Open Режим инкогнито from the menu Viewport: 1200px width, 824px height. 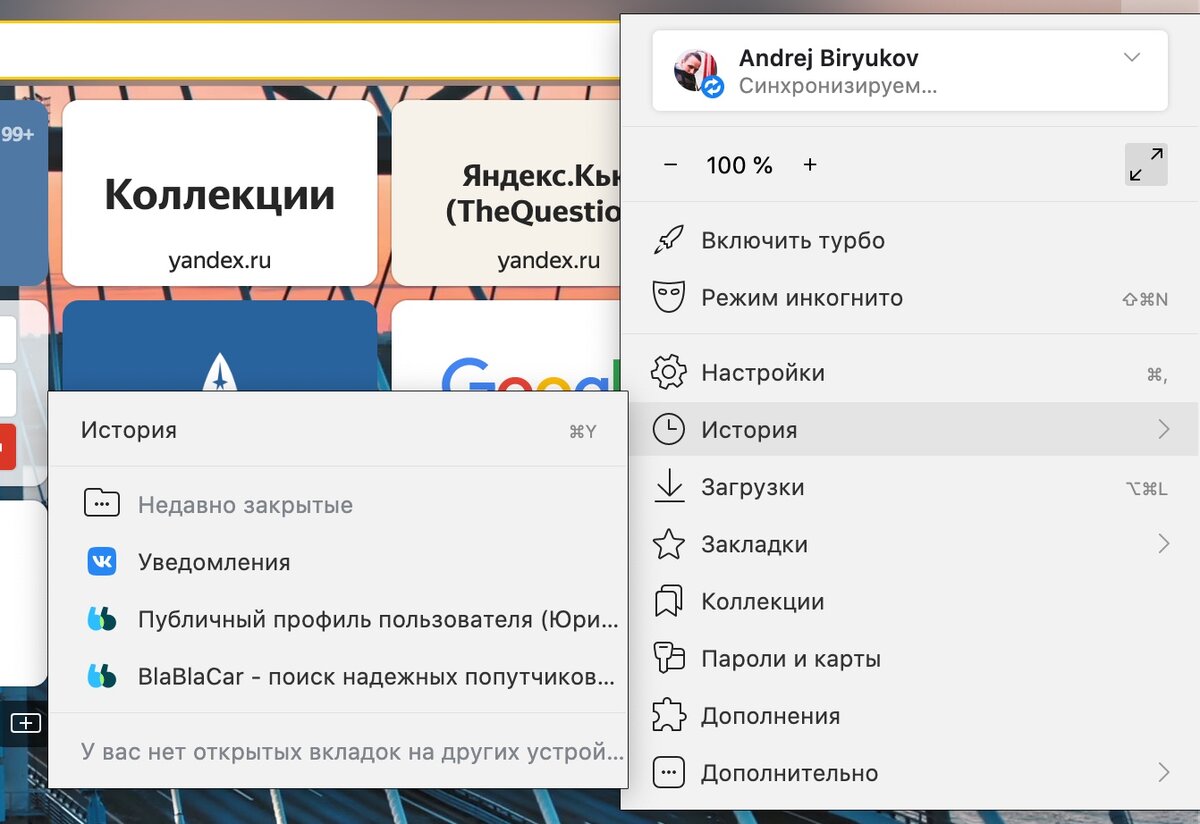pos(910,297)
